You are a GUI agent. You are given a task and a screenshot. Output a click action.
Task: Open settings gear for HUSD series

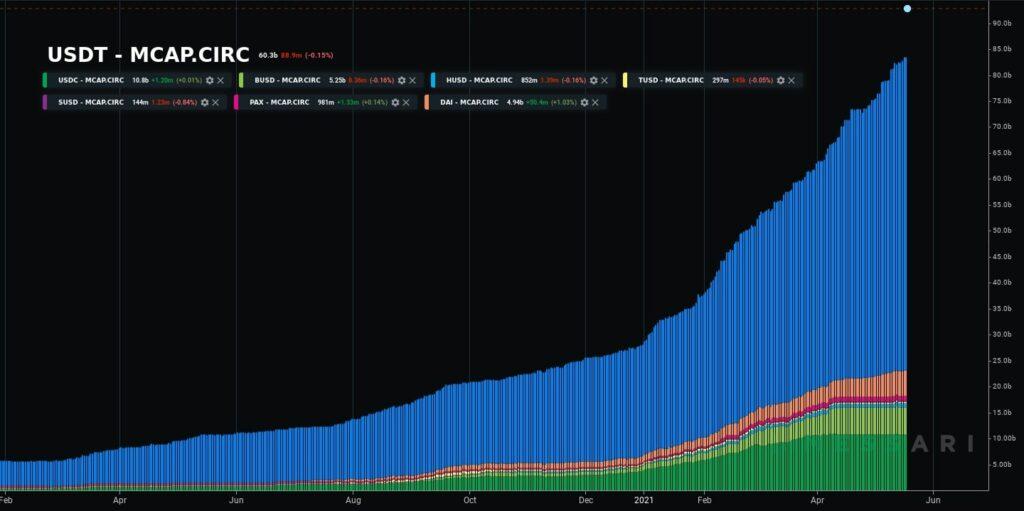coord(594,80)
